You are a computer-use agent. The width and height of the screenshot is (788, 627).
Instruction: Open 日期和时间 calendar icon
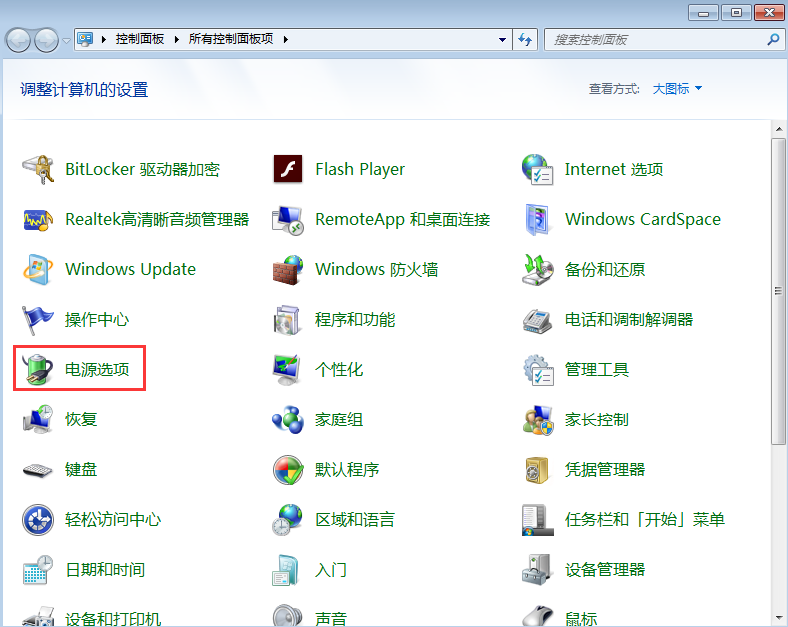[x=38, y=570]
